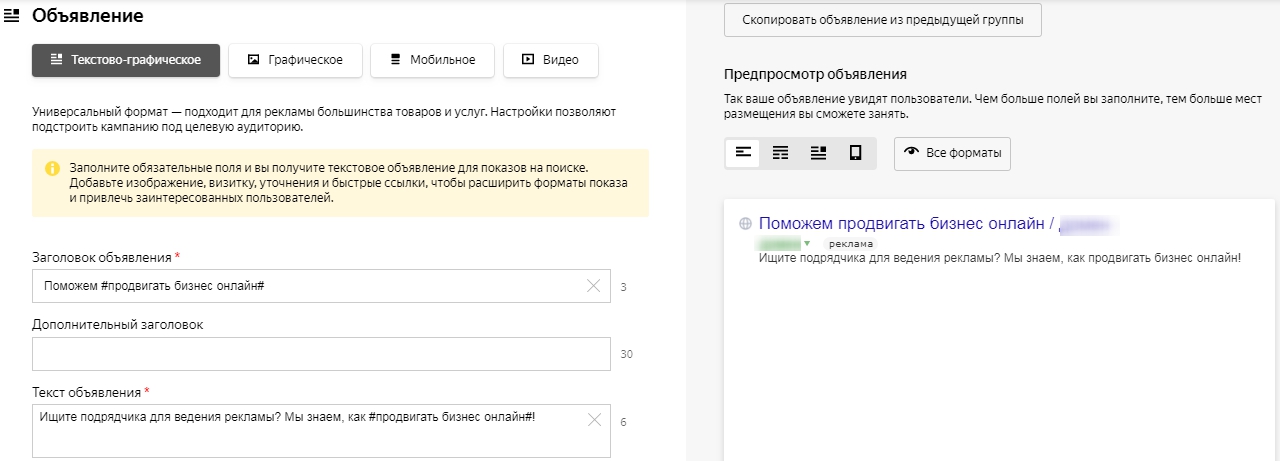Select the third preview layout with image icon
Image resolution: width=1280 pixels, height=461 pixels.
tap(818, 153)
